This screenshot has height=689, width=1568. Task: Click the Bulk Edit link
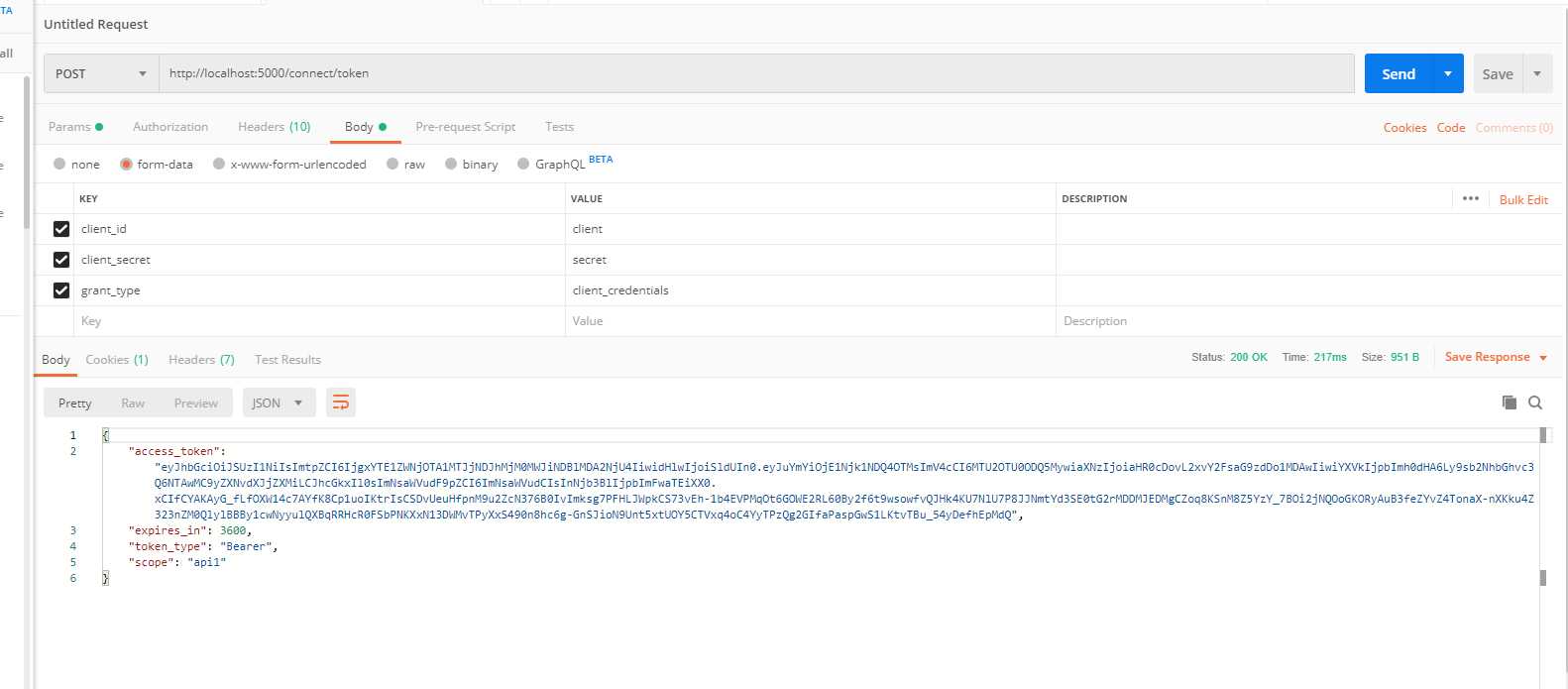[x=1523, y=199]
